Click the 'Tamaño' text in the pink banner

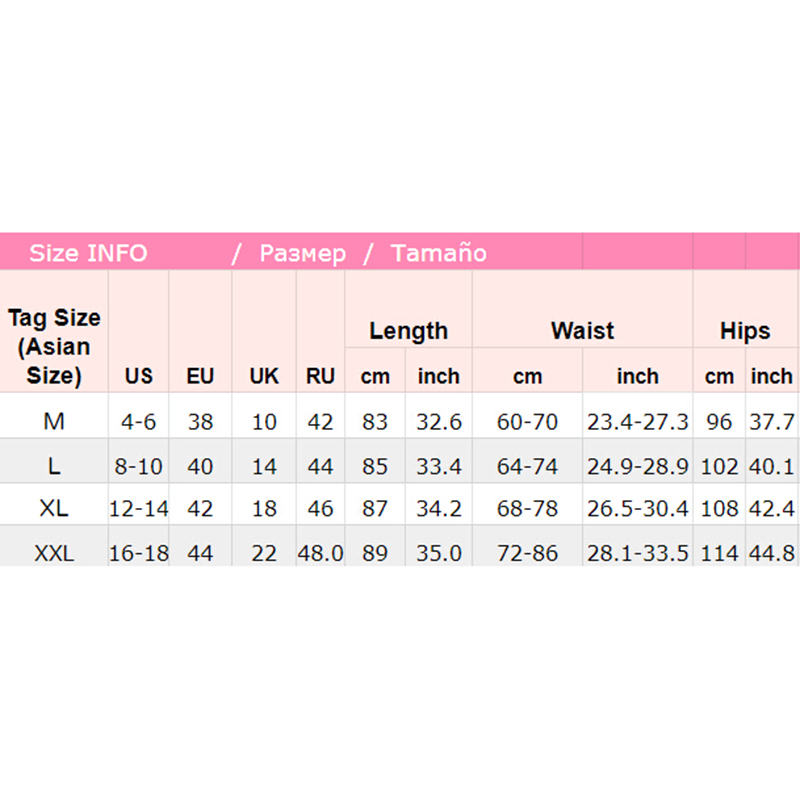(x=439, y=253)
